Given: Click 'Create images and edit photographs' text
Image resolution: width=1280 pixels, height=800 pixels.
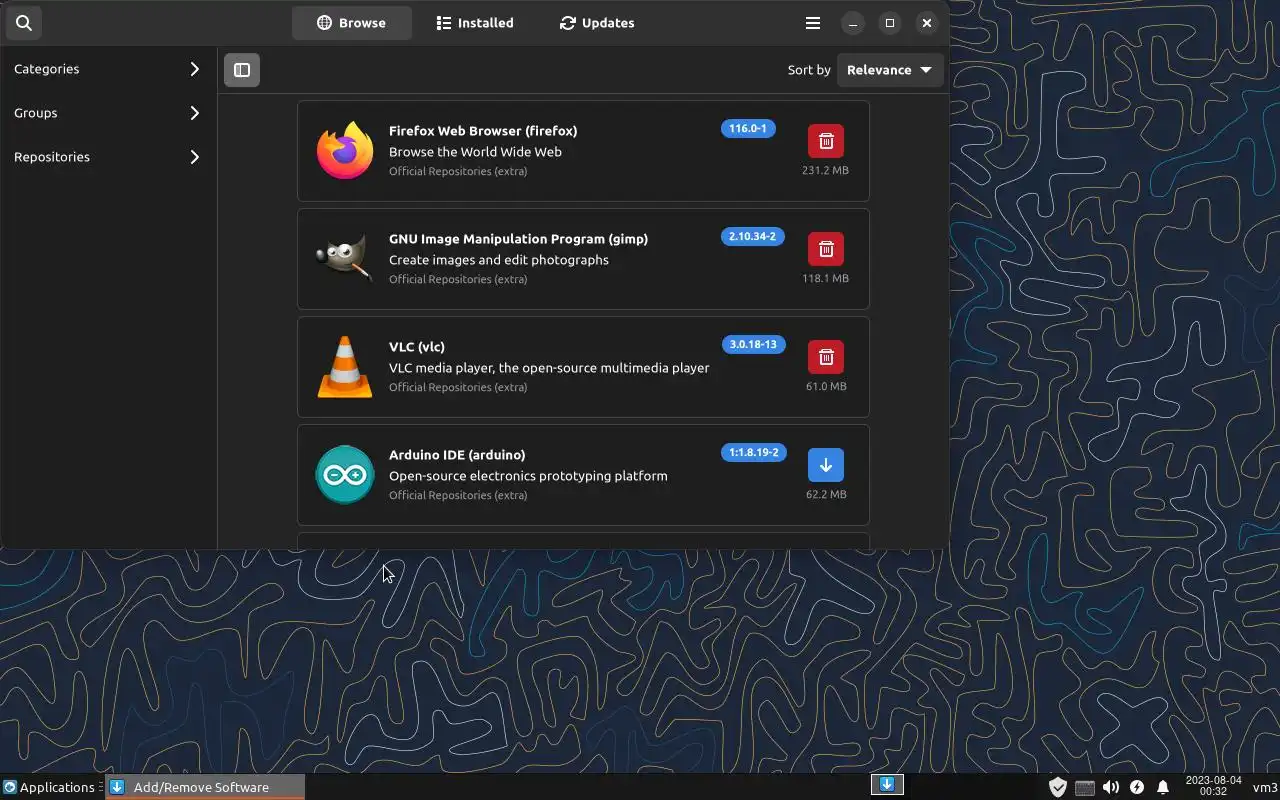Looking at the screenshot, I should (x=499, y=260).
